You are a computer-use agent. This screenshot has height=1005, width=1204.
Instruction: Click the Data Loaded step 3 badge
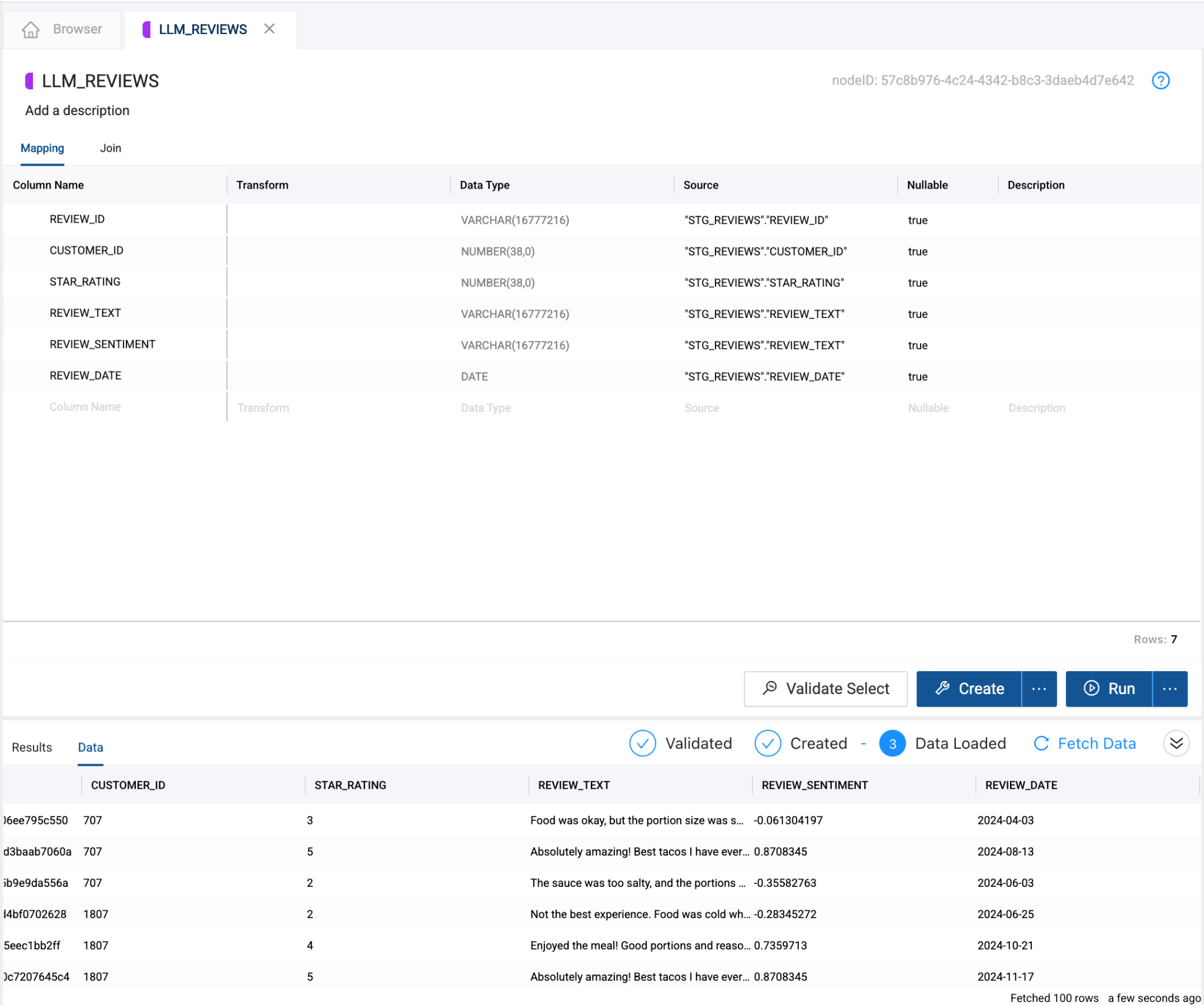point(892,743)
